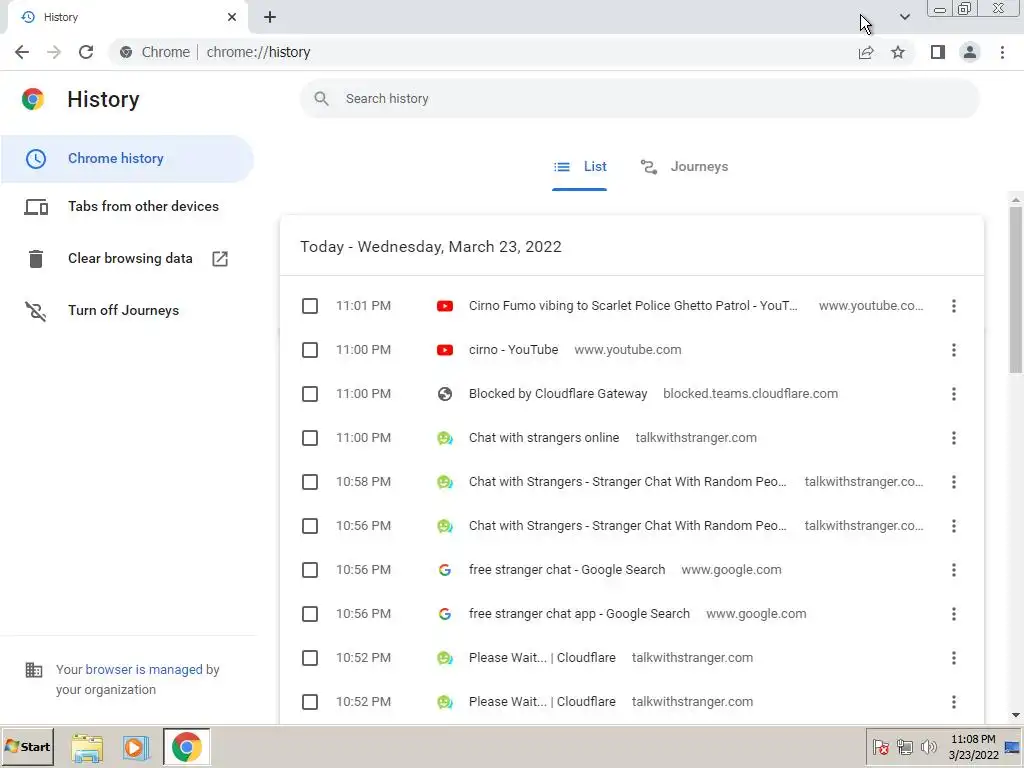
Task: Click the volume speaker tray icon
Action: (x=928, y=746)
